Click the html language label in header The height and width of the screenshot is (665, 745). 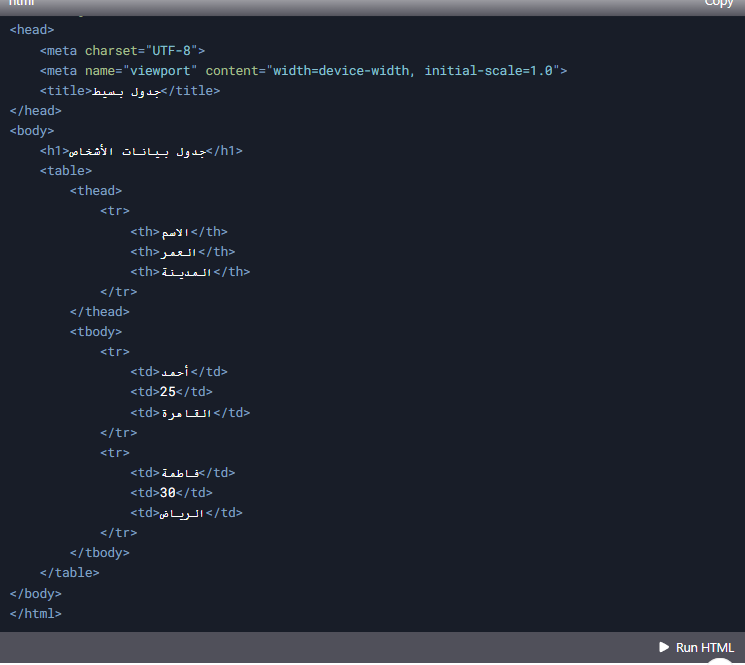tap(22, 3)
